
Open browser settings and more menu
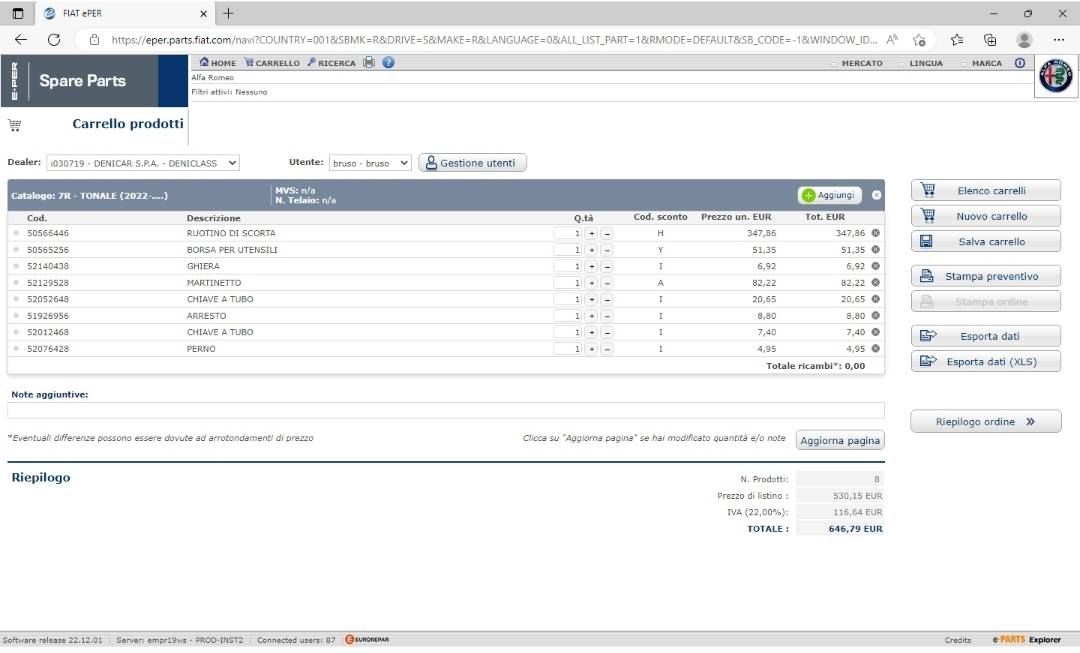pyautogui.click(x=1059, y=40)
